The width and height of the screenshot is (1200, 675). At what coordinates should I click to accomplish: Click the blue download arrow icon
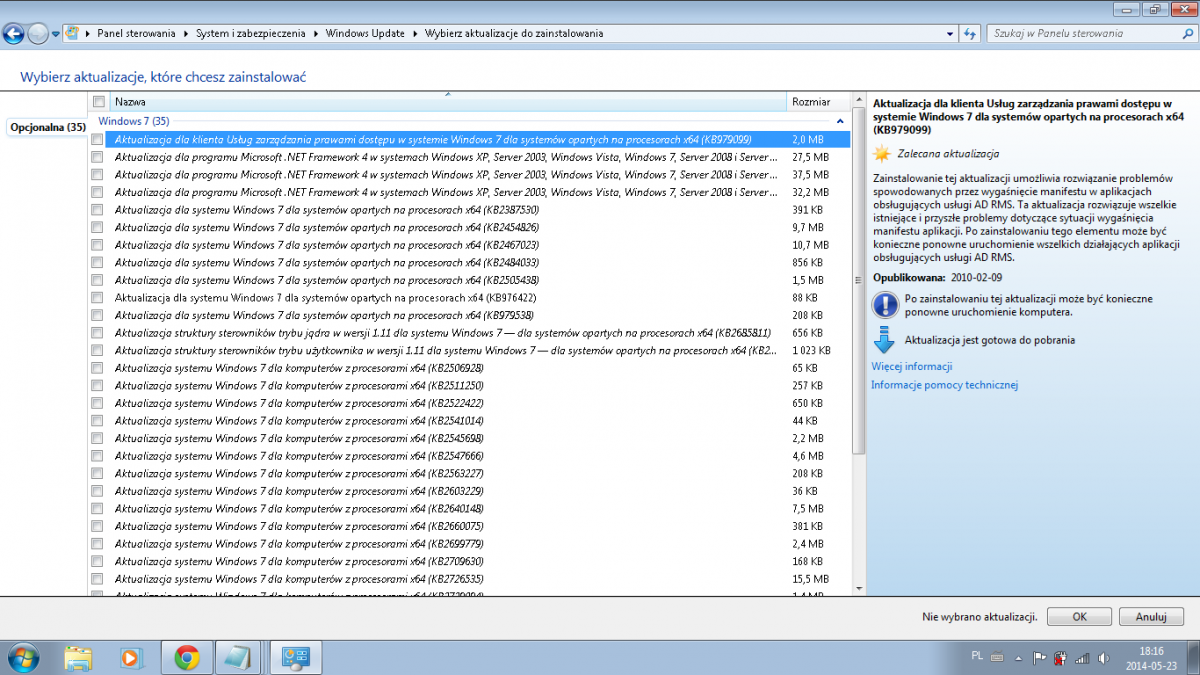click(884, 340)
